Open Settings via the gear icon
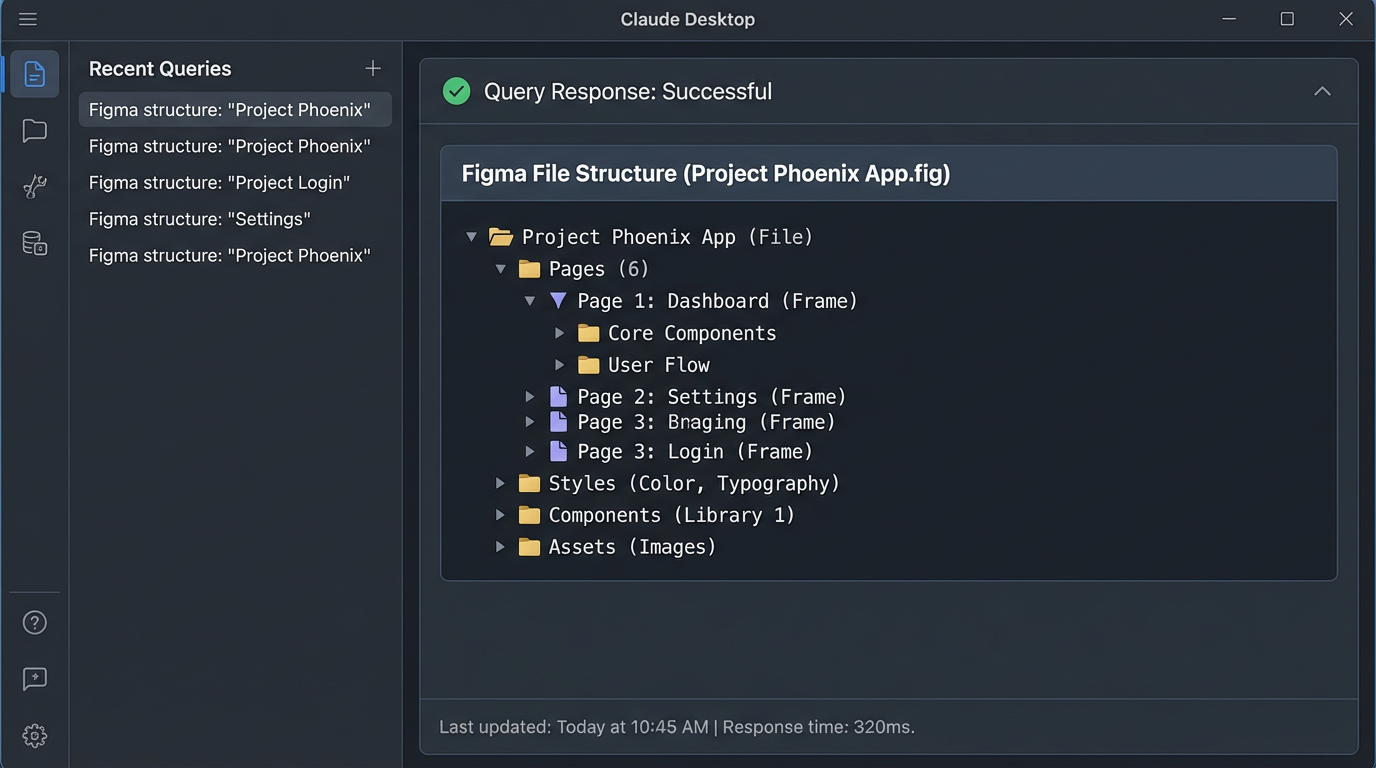This screenshot has height=768, width=1376. (x=34, y=735)
